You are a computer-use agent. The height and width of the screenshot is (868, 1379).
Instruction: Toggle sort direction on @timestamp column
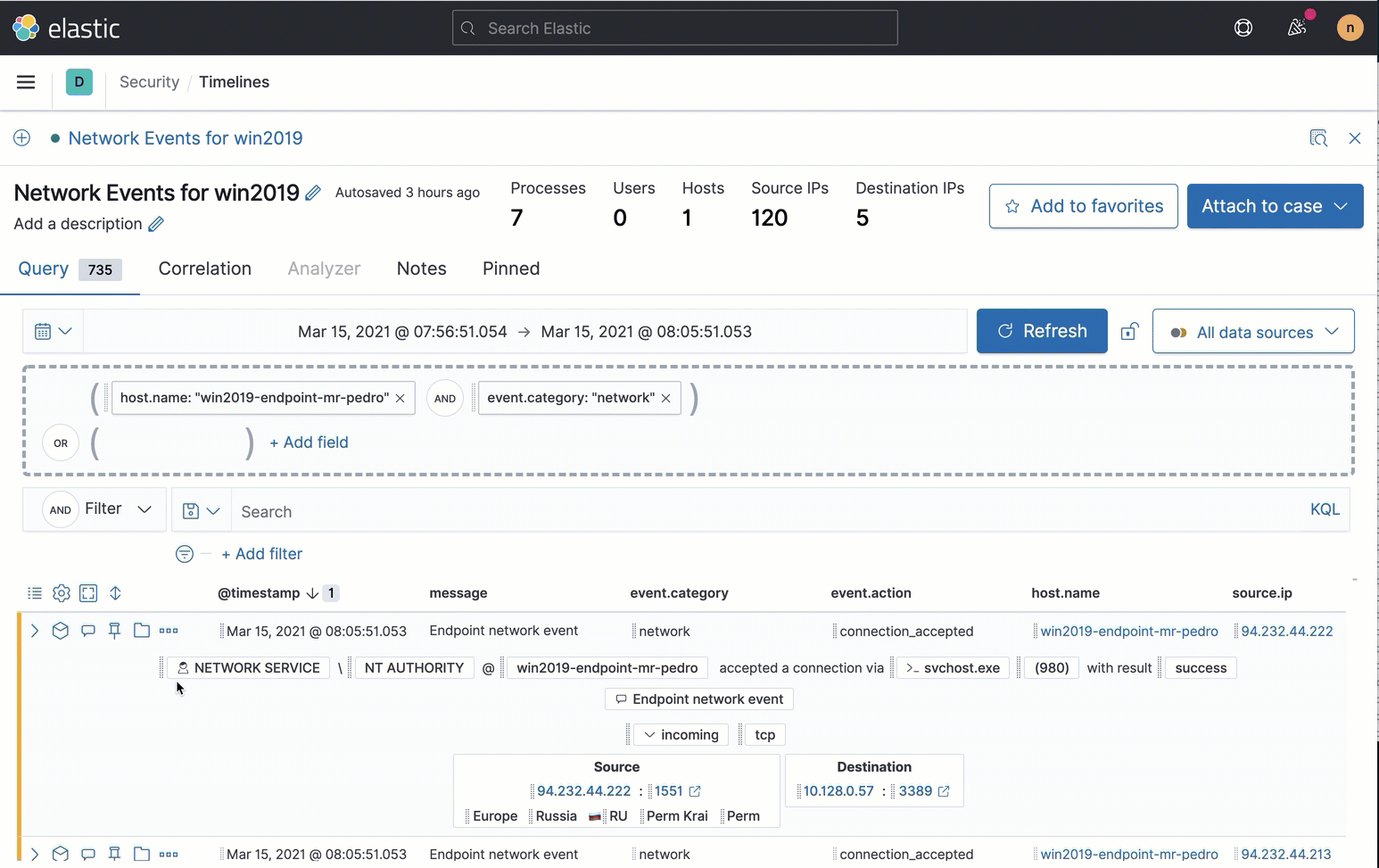pyautogui.click(x=311, y=592)
